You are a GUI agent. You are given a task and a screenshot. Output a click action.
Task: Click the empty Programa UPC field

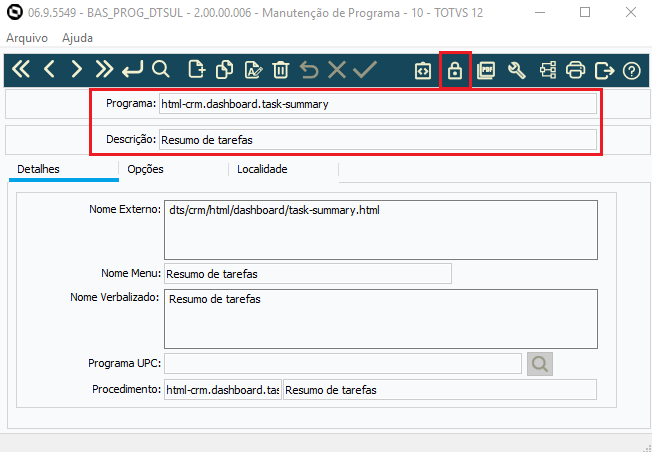343,364
